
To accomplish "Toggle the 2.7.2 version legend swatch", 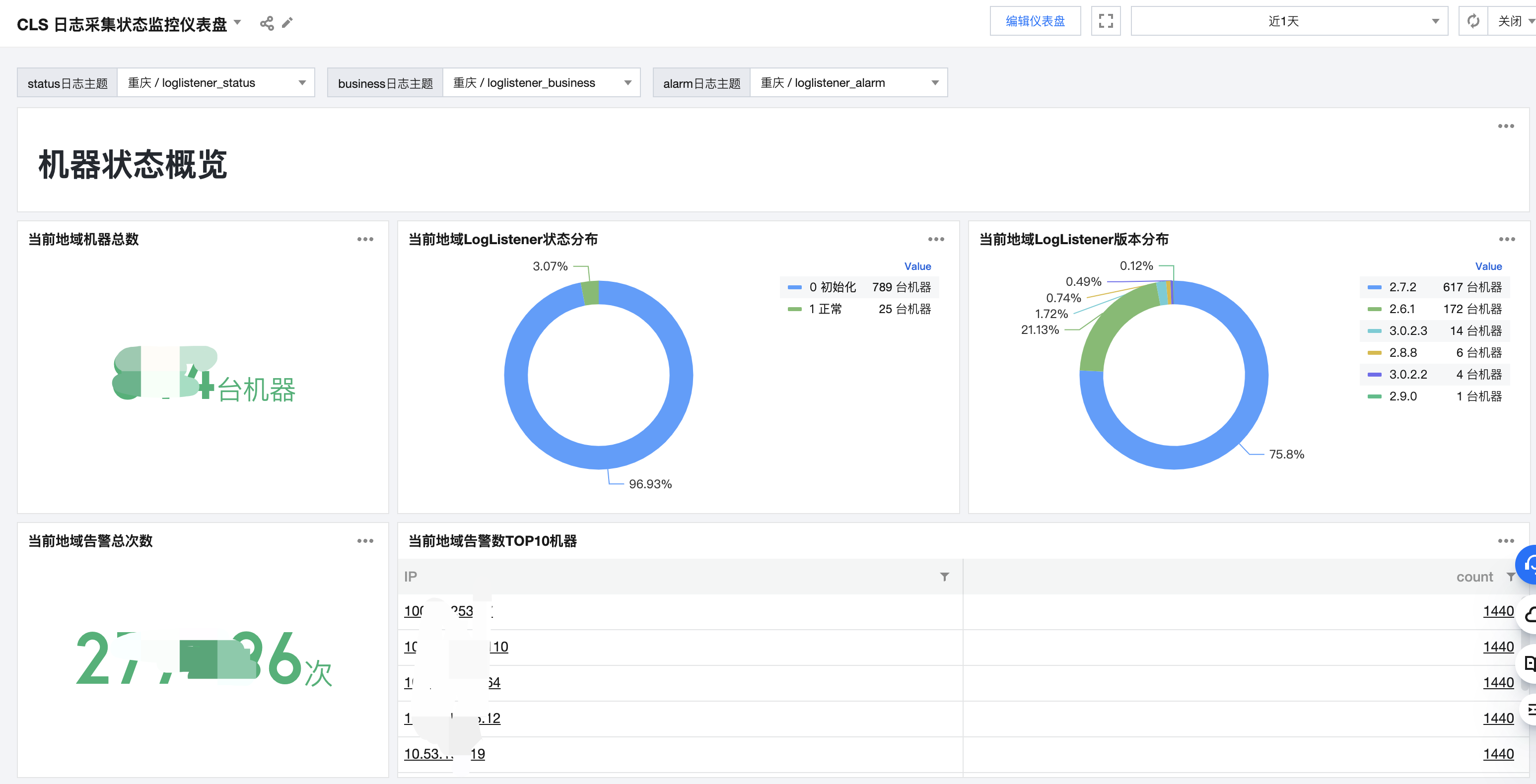I will 1374,288.
